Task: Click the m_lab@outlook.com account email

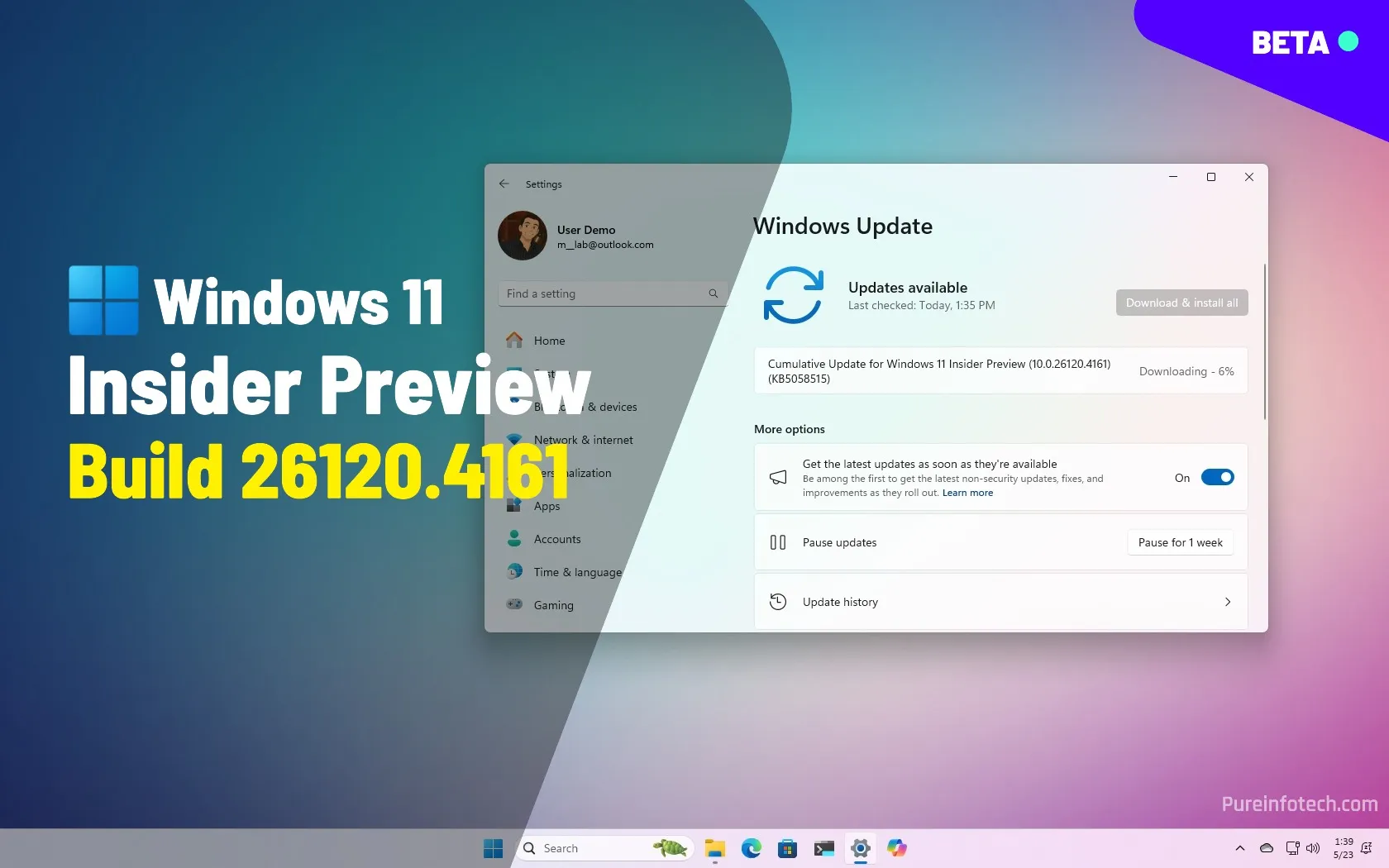Action: (x=605, y=245)
